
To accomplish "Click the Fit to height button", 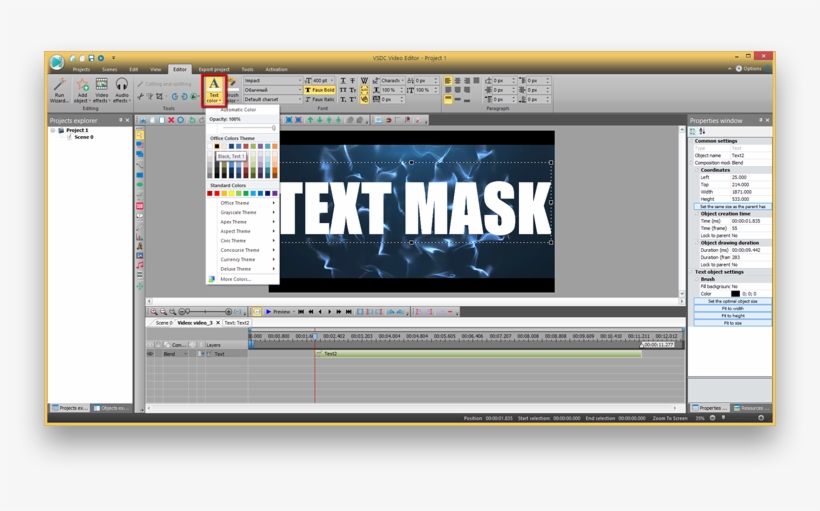I will 733,316.
